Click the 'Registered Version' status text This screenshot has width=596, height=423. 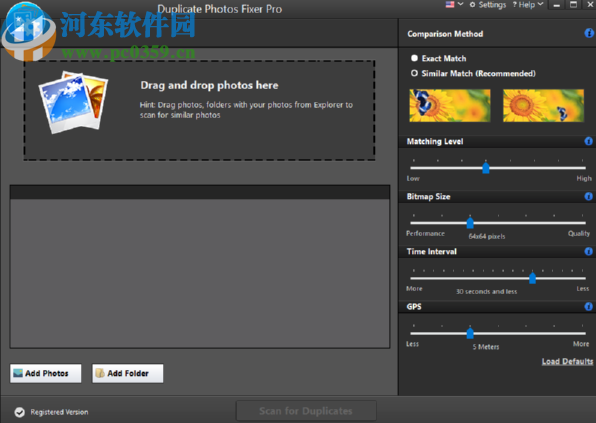tap(59, 412)
